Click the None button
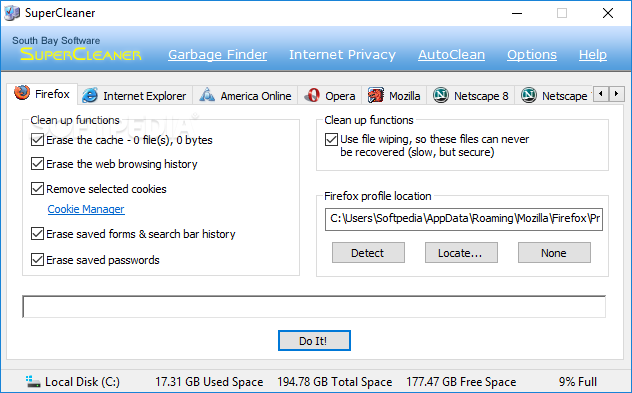 click(554, 253)
